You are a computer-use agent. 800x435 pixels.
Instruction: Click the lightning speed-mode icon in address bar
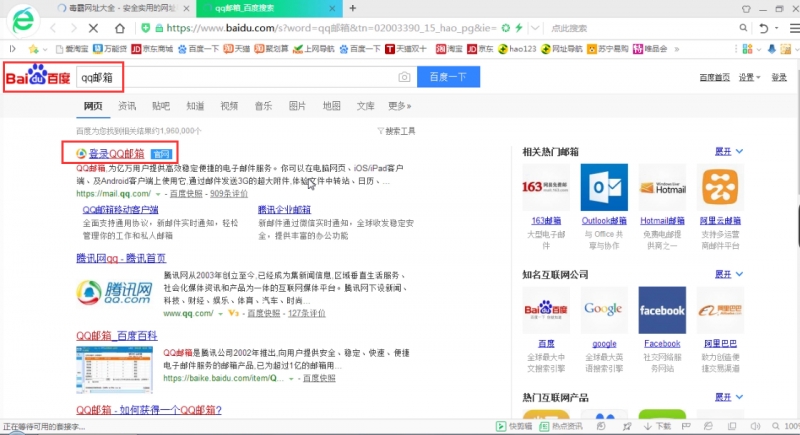click(519, 28)
